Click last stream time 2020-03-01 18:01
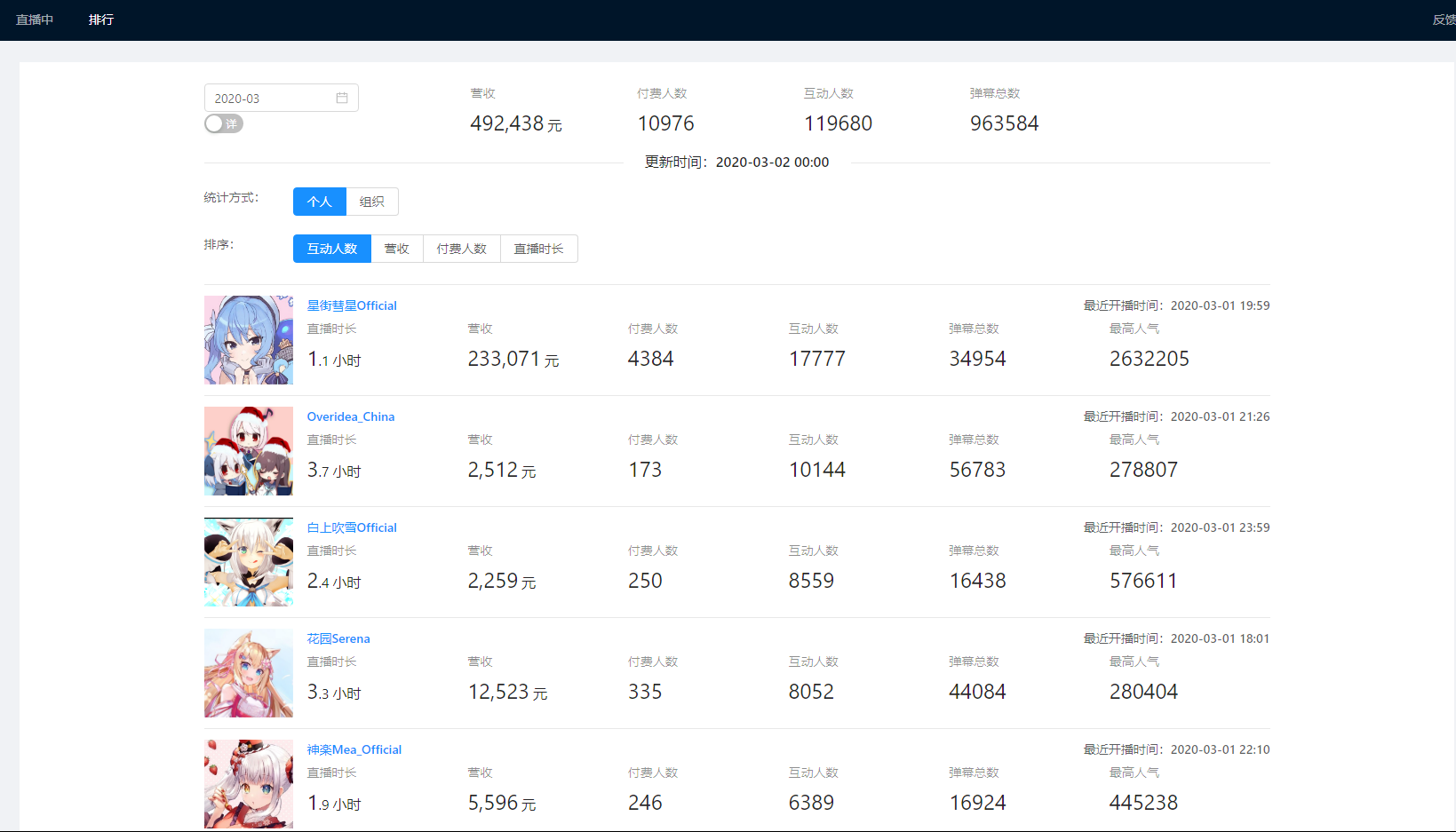Screen dimensions: 1456x832 [1221, 638]
